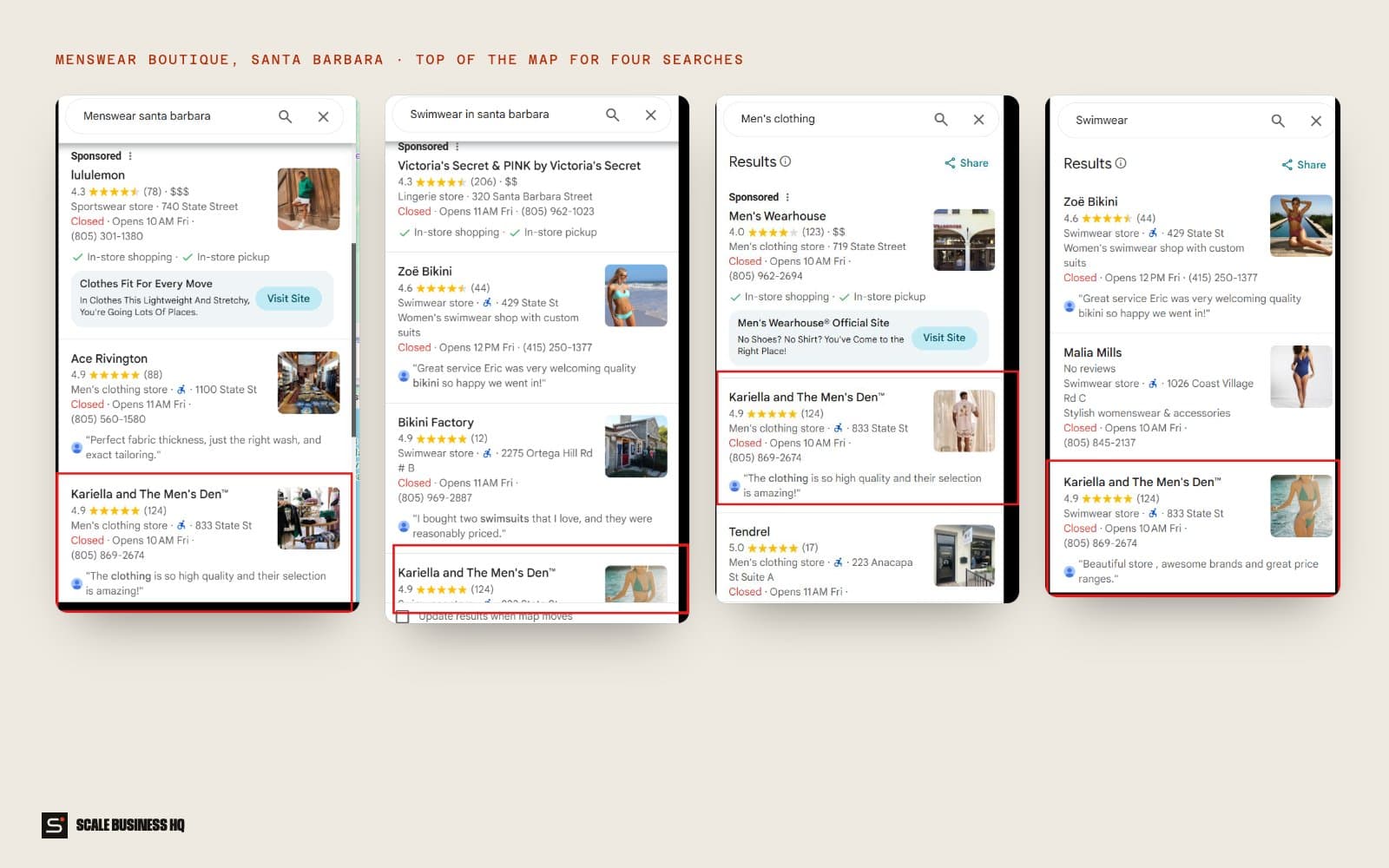This screenshot has height=868, width=1389.
Task: Clear the 'Swimwear' search with X icon
Action: point(1316,121)
